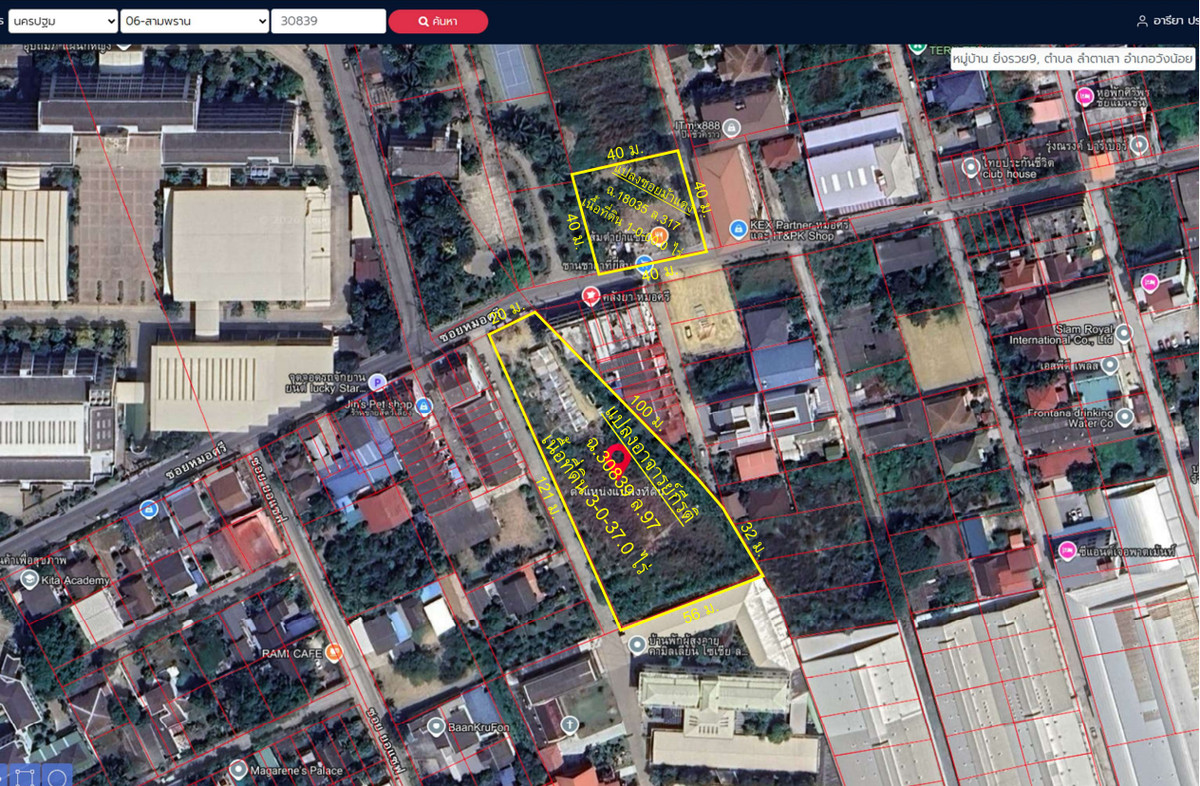Open the RAMI CAFE map marker

(334, 653)
